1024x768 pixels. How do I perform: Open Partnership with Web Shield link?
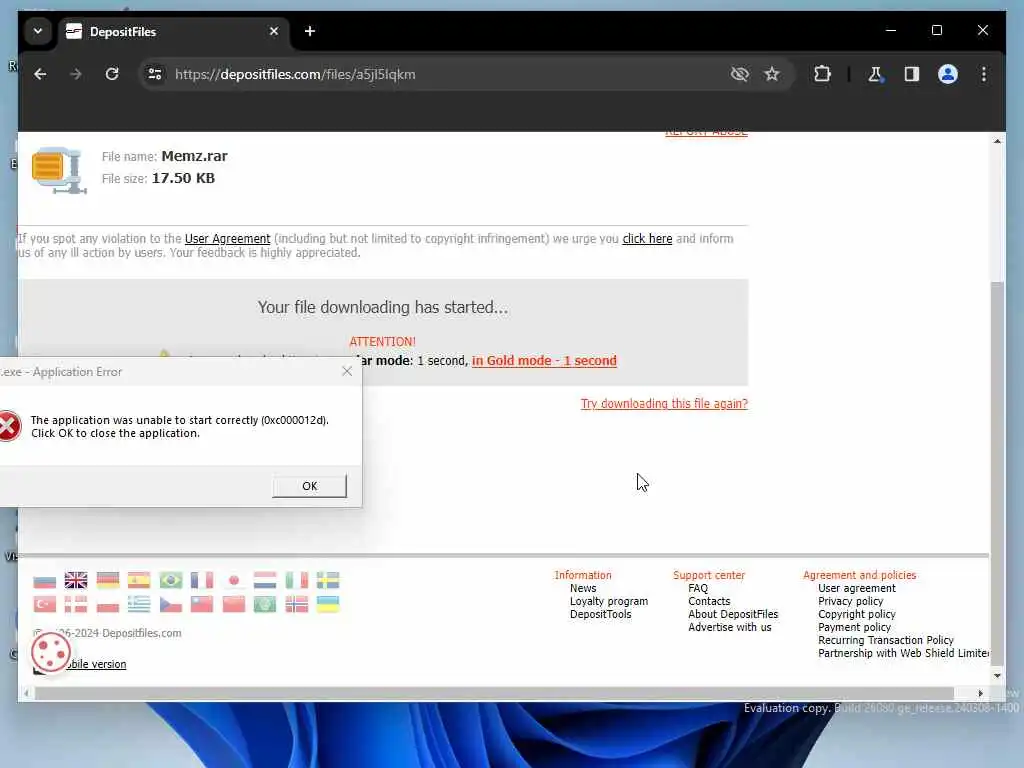904,653
